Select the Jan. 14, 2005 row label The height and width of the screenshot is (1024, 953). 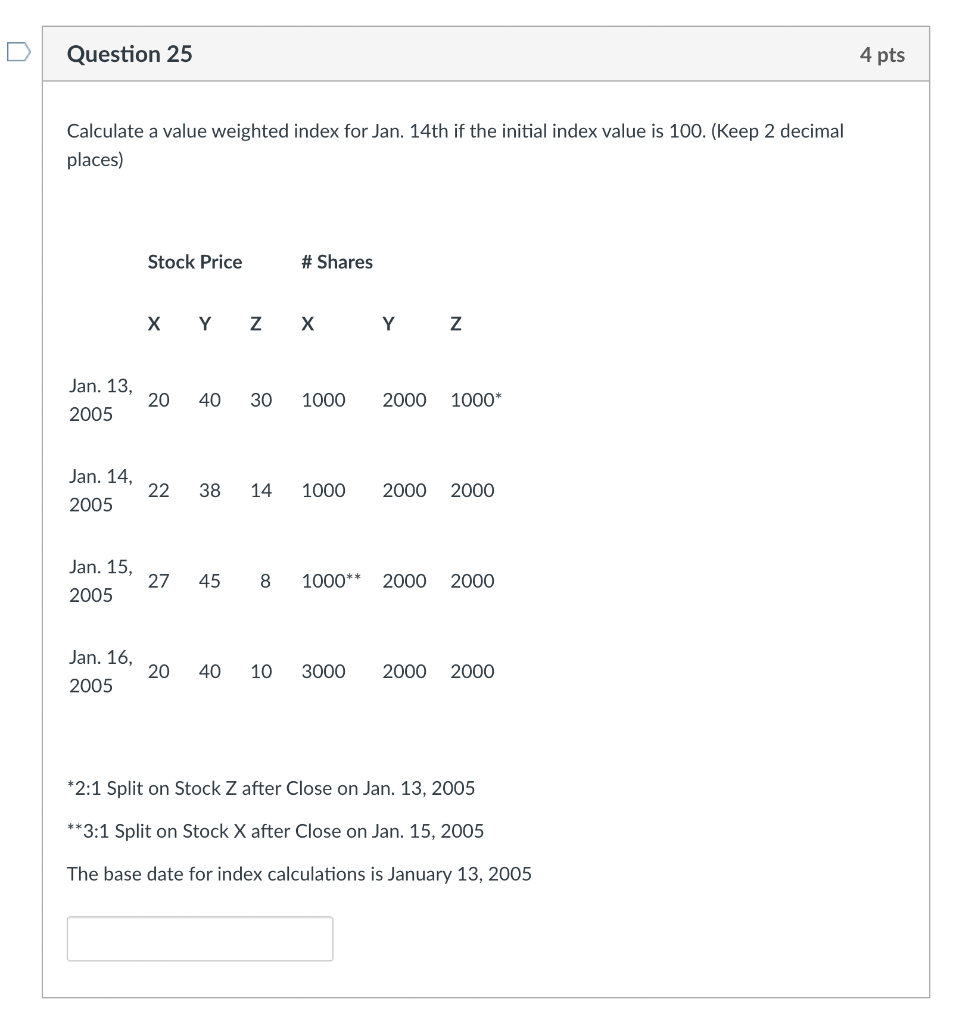[x=100, y=490]
